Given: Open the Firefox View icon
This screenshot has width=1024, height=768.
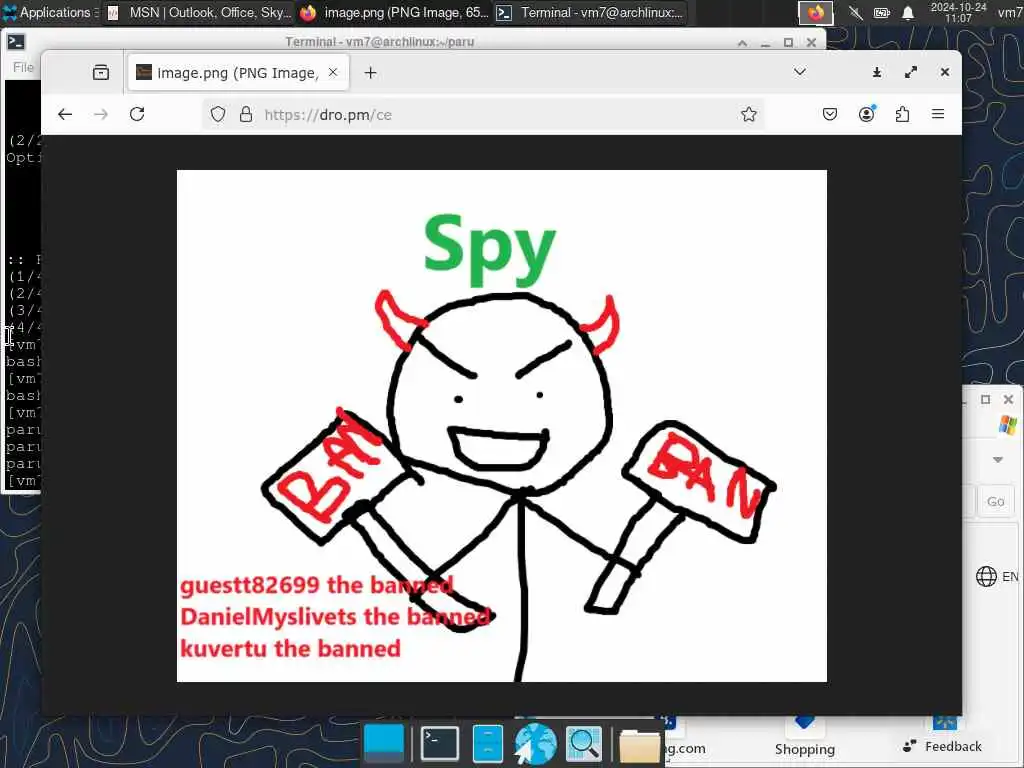Looking at the screenshot, I should point(101,72).
